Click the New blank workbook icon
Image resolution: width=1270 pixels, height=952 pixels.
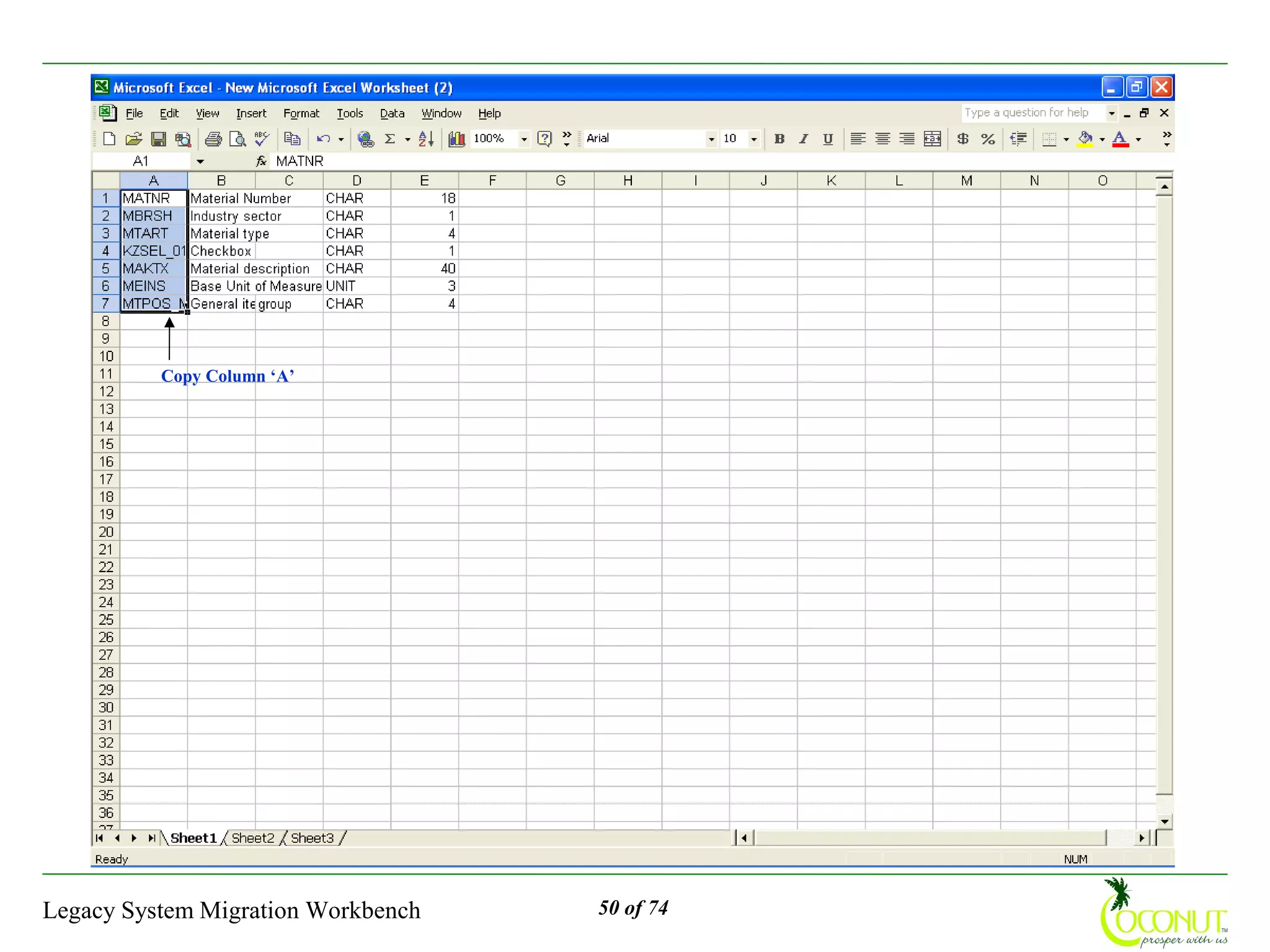coord(109,139)
